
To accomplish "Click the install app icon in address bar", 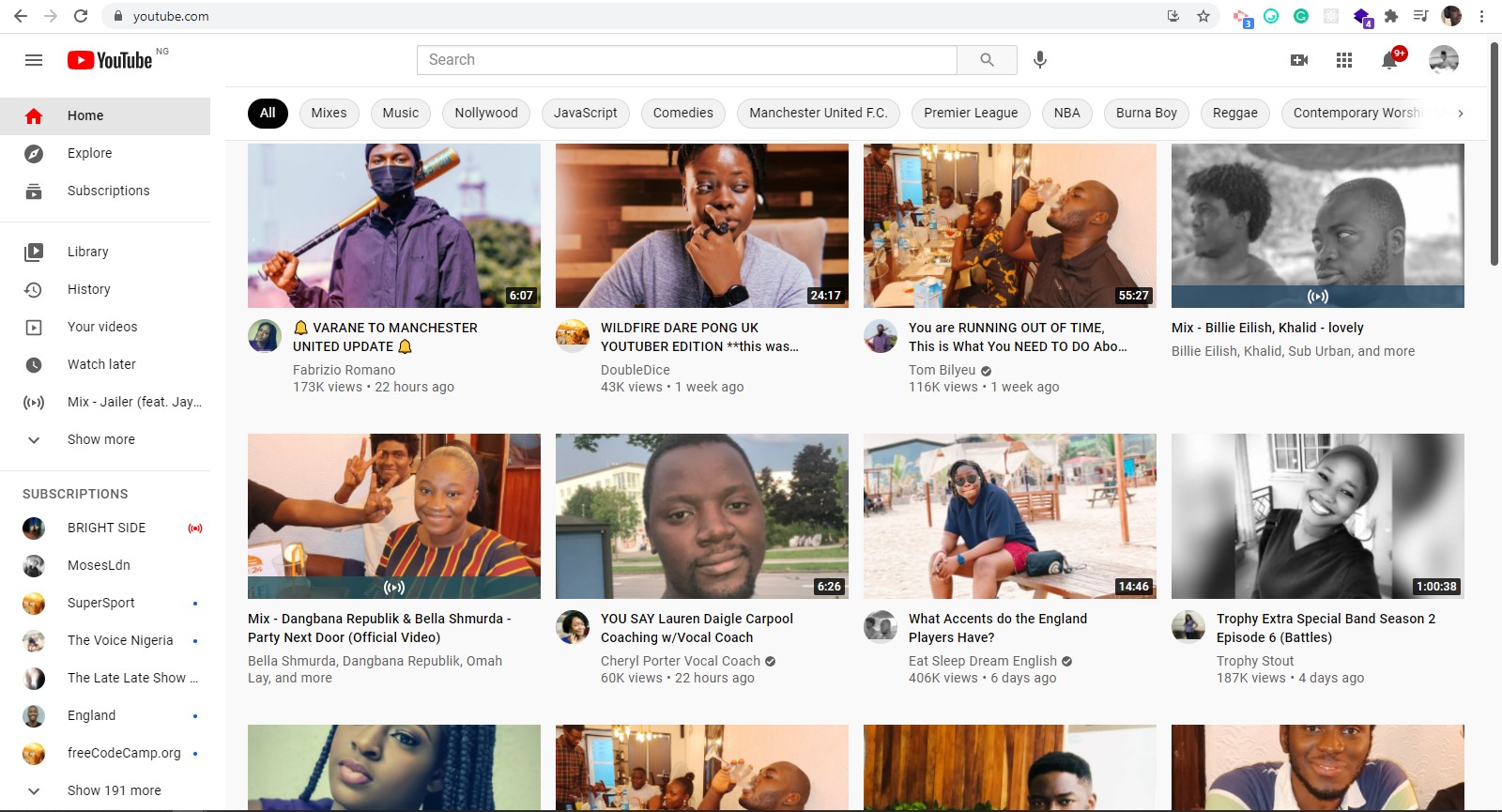I will [1173, 16].
